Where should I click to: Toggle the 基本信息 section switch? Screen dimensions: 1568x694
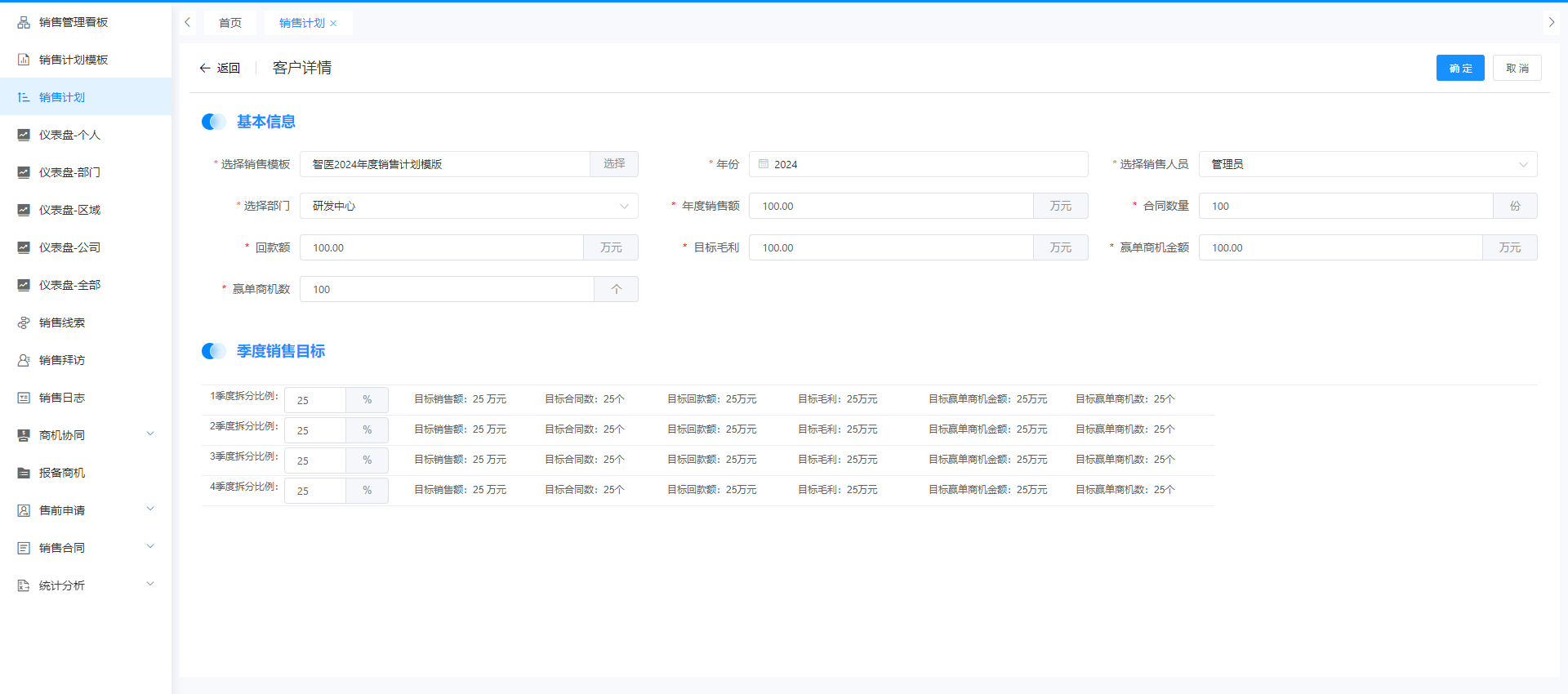213,122
